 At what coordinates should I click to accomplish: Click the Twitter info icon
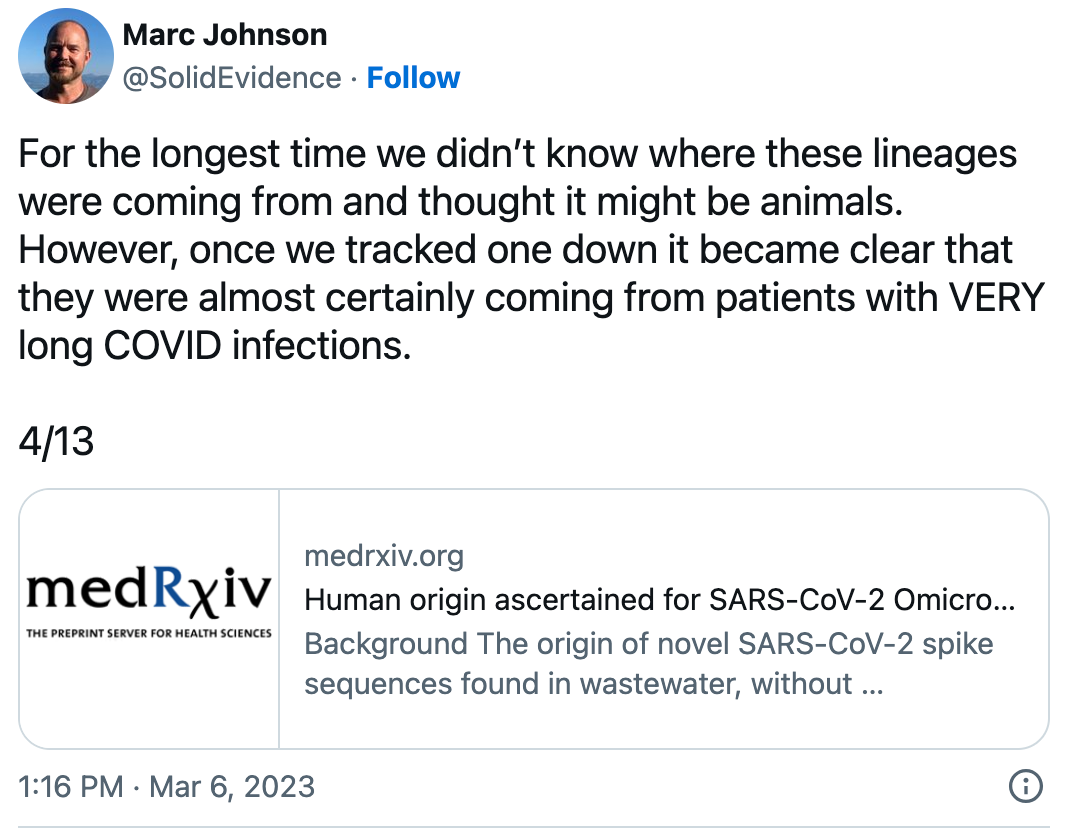click(x=1025, y=786)
